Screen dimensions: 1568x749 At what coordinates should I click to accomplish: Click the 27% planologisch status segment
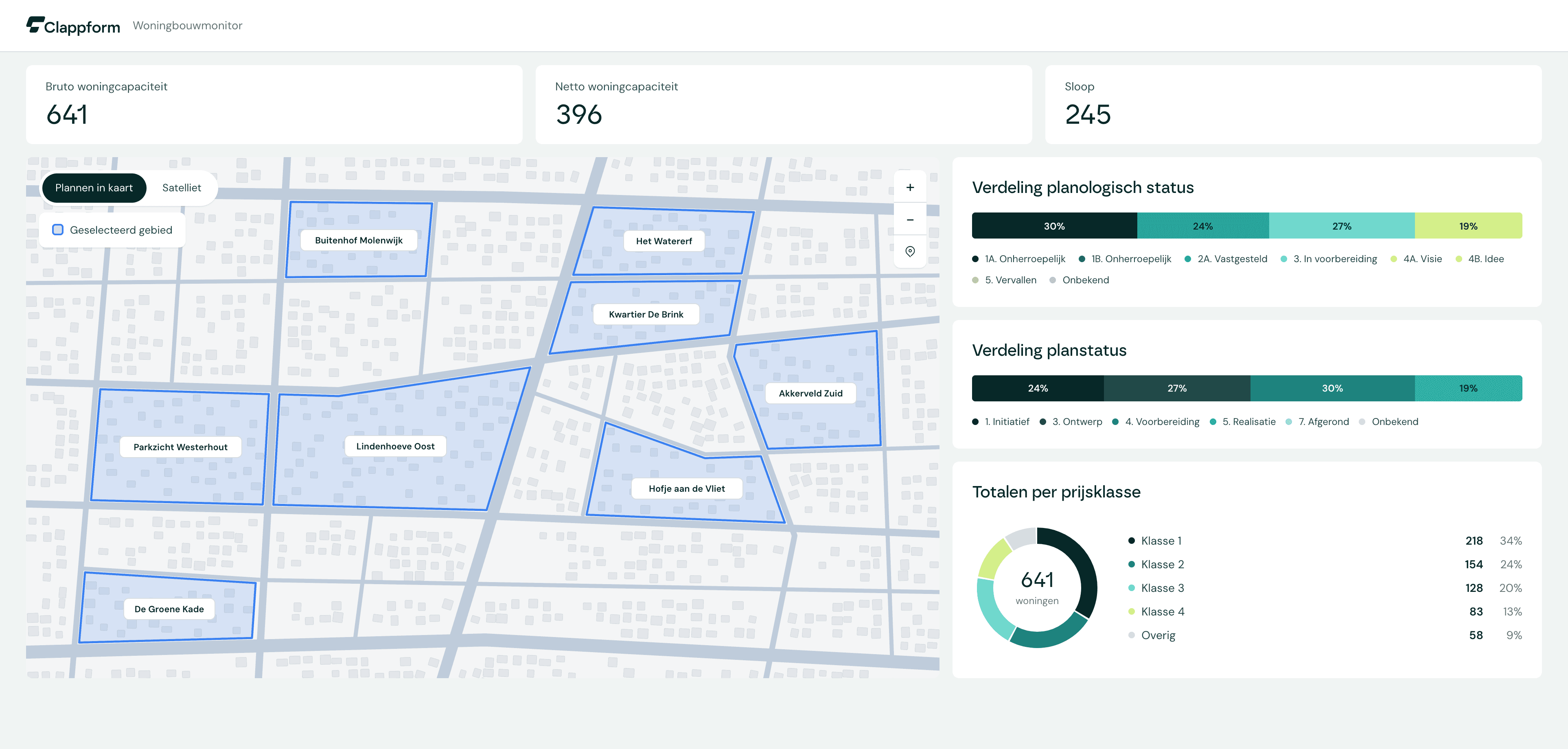(1342, 226)
